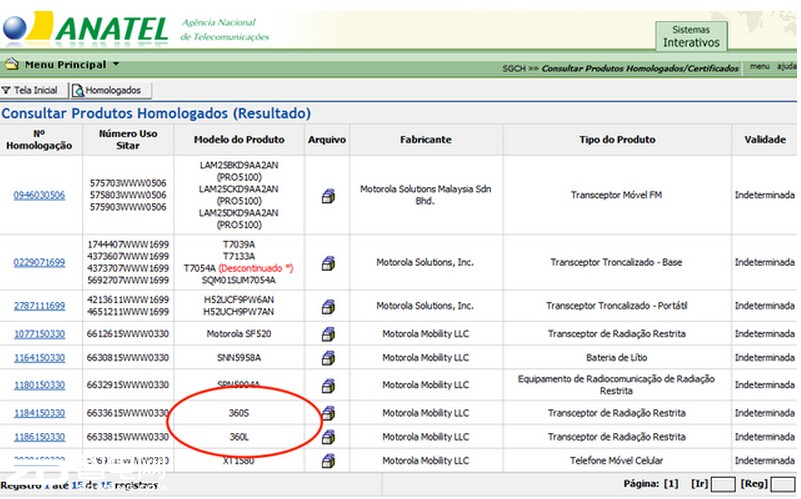Click Sitar number 6612615WWW0330
Screen dimensions: 801x499
[x=128, y=334]
